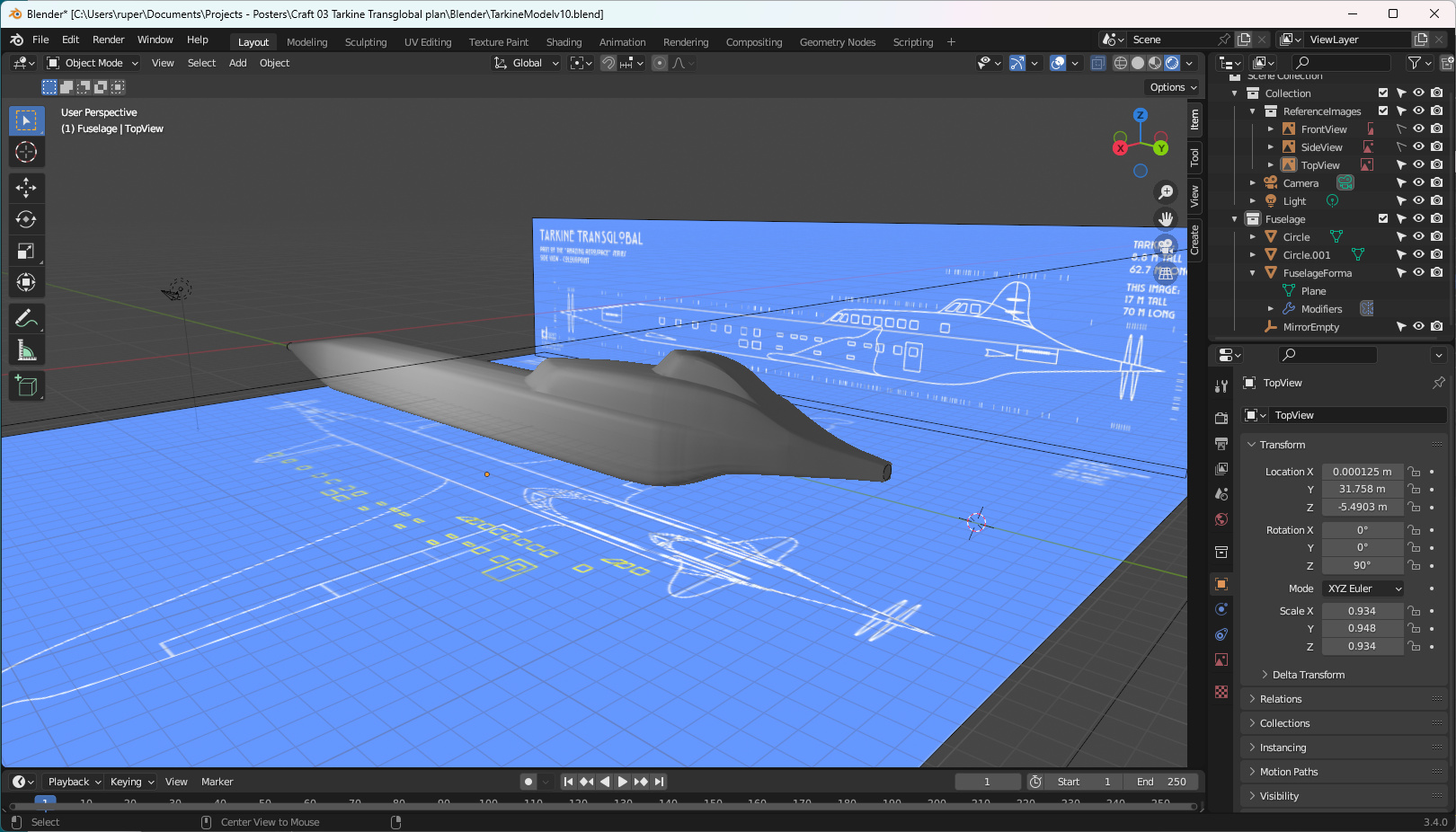
Task: Click the current frame number field
Action: (987, 782)
